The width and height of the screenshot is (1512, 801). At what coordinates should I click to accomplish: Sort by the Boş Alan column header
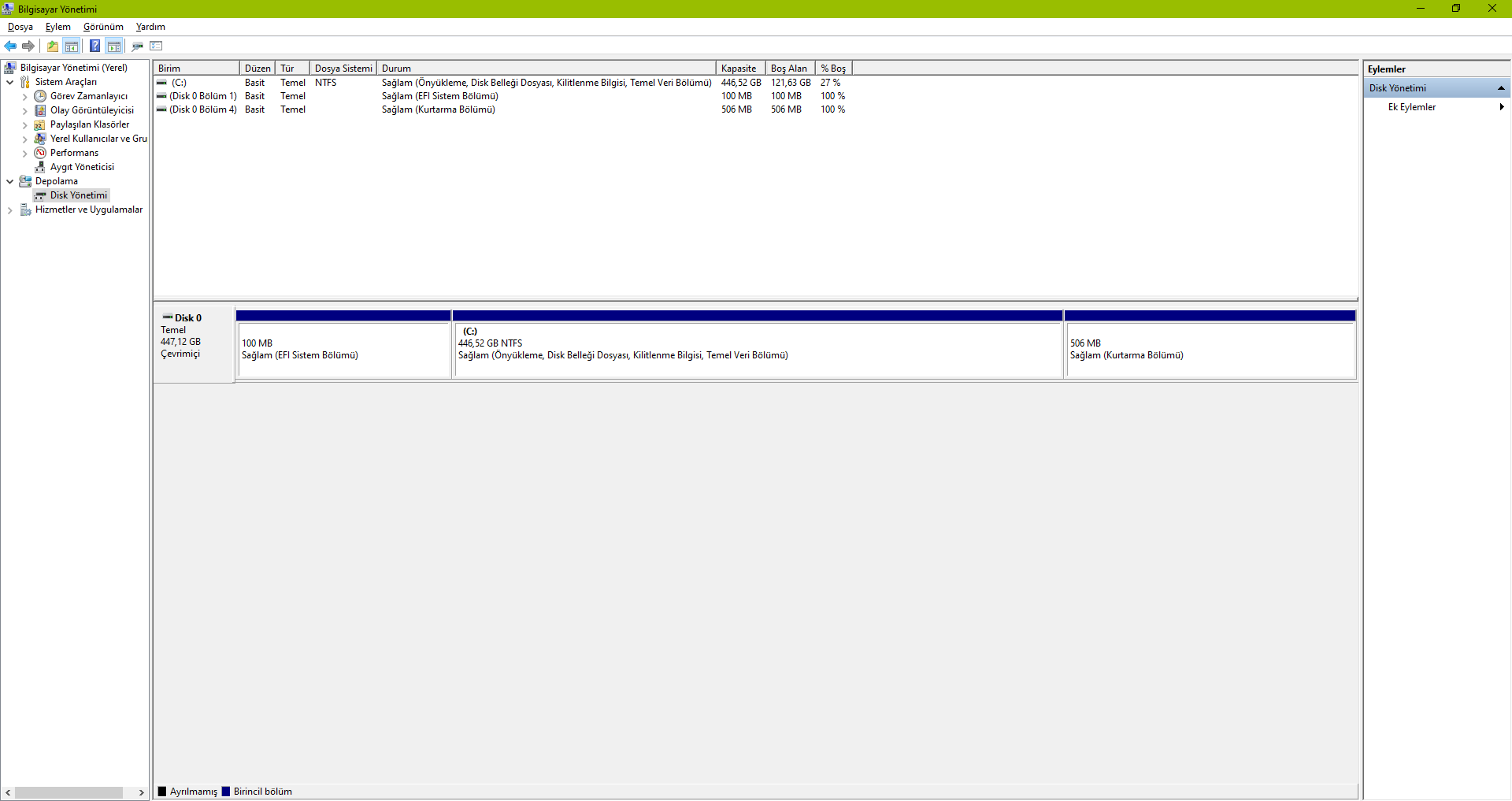(790, 69)
